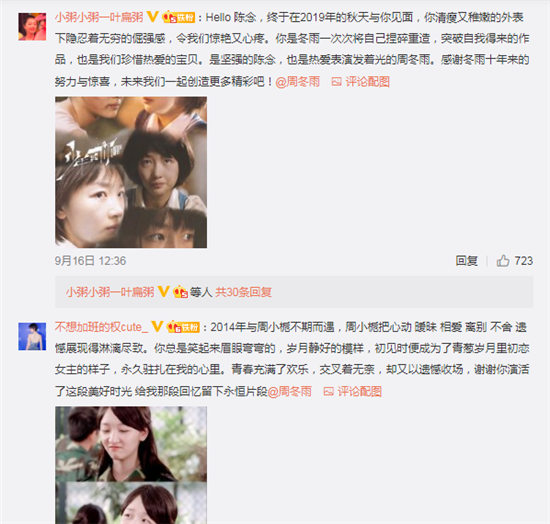Click the 723 like count

pyautogui.click(x=523, y=261)
